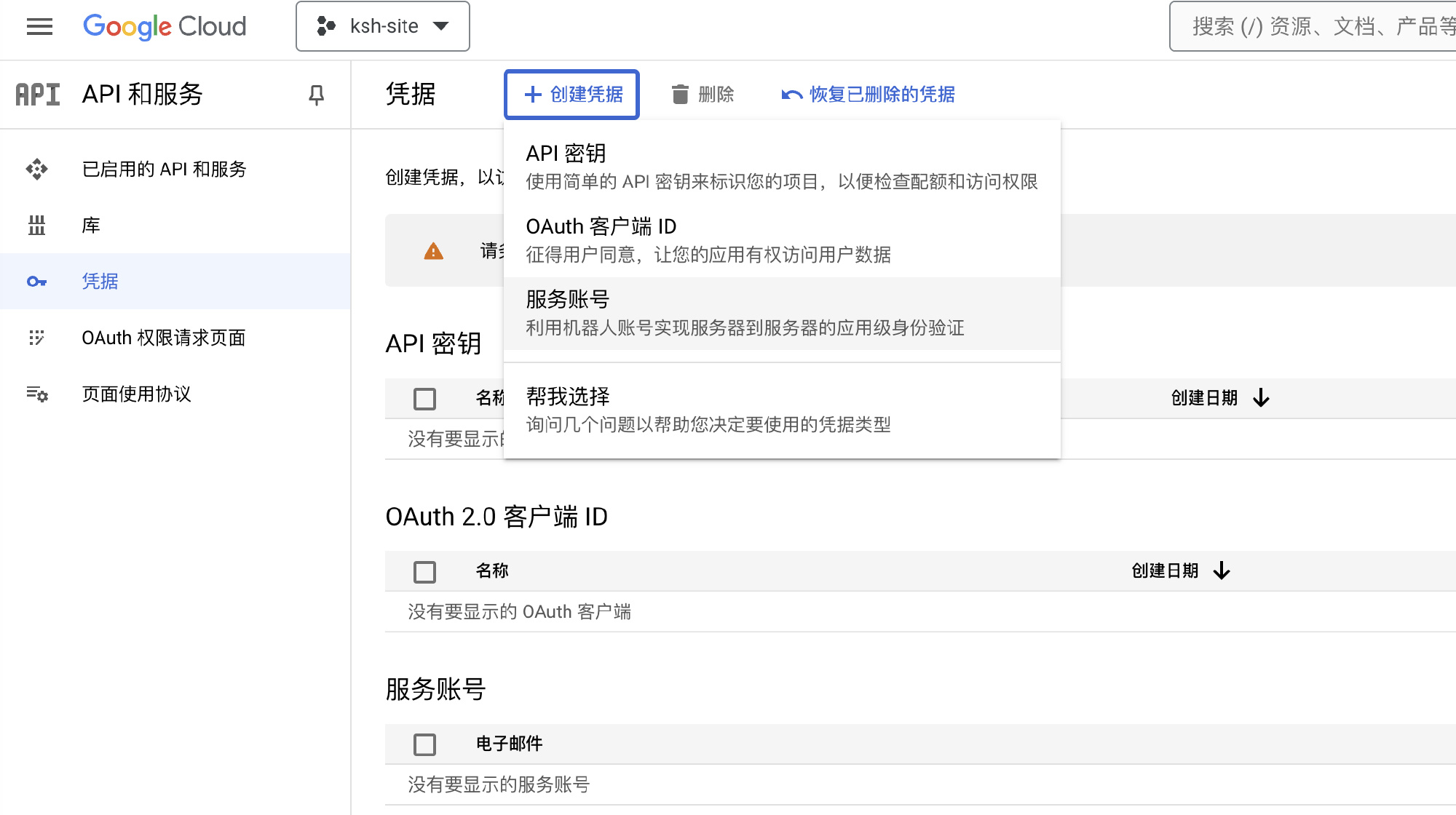This screenshot has width=1456, height=815.
Task: Pin the API 和服务 panel
Action: click(316, 95)
